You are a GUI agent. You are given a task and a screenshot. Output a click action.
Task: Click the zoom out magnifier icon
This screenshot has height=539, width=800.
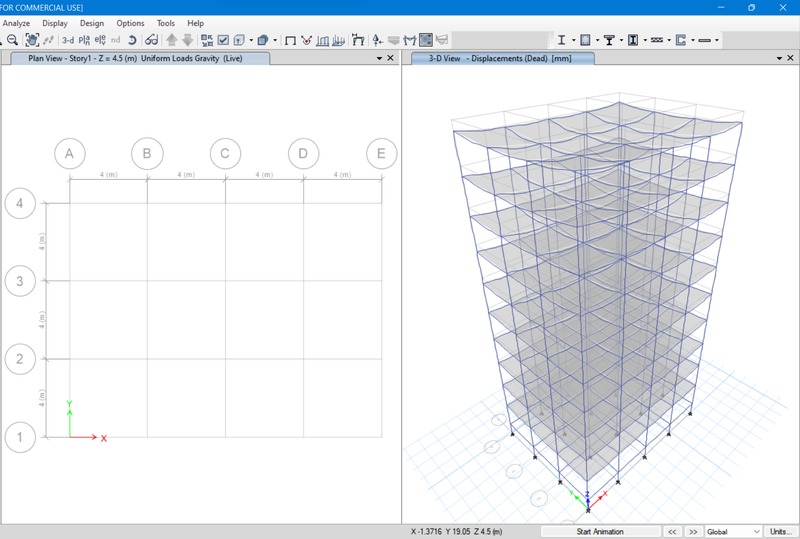[13, 40]
